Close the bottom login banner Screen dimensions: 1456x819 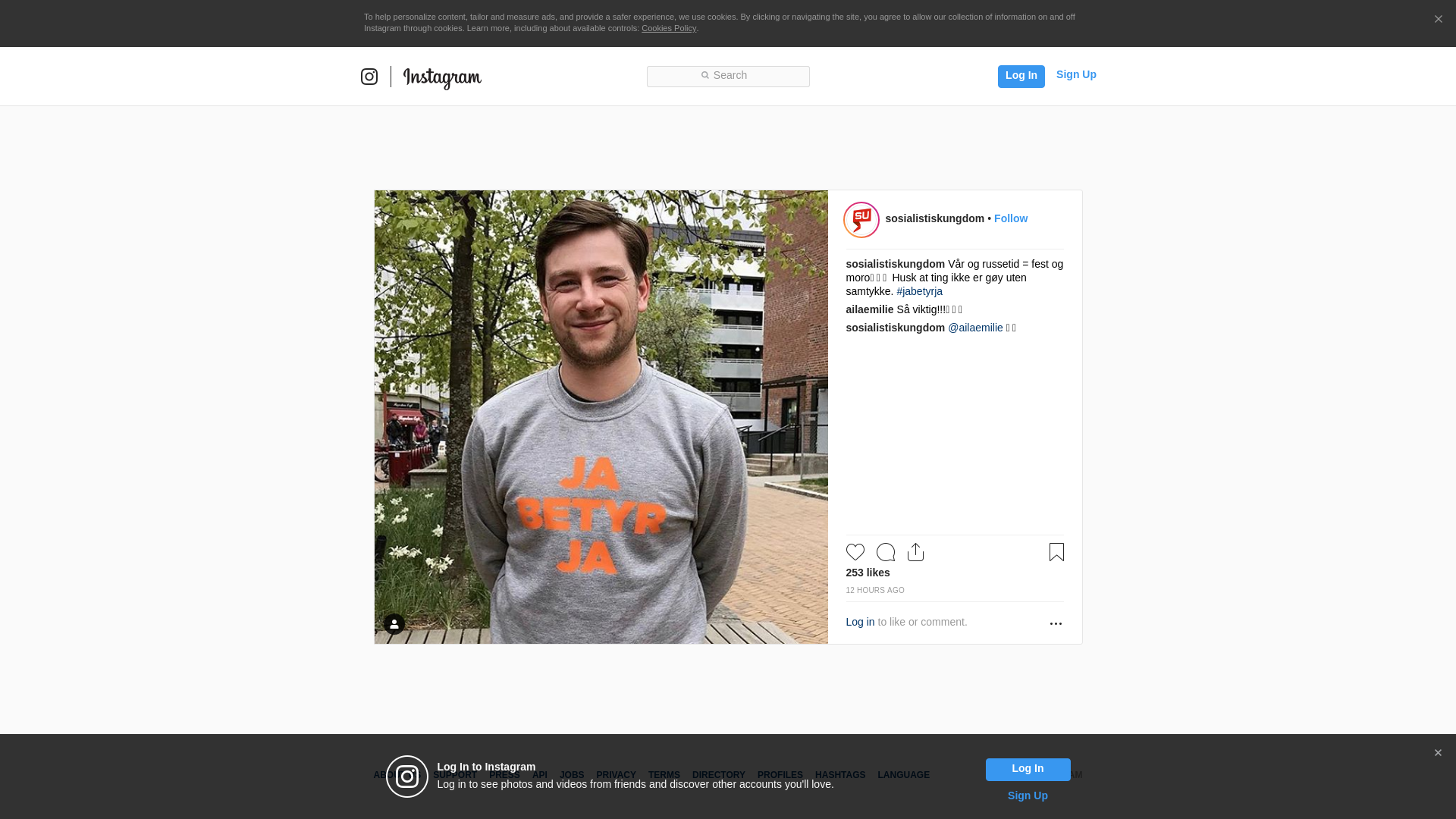(1438, 753)
